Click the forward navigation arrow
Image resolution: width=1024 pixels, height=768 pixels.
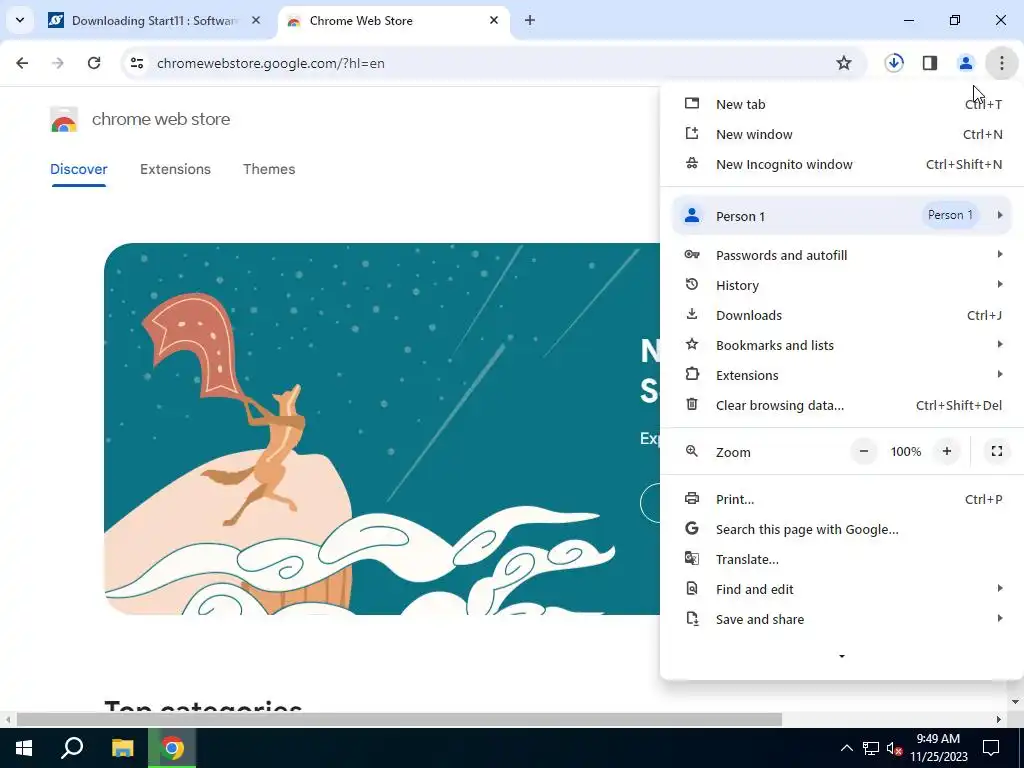pyautogui.click(x=58, y=63)
